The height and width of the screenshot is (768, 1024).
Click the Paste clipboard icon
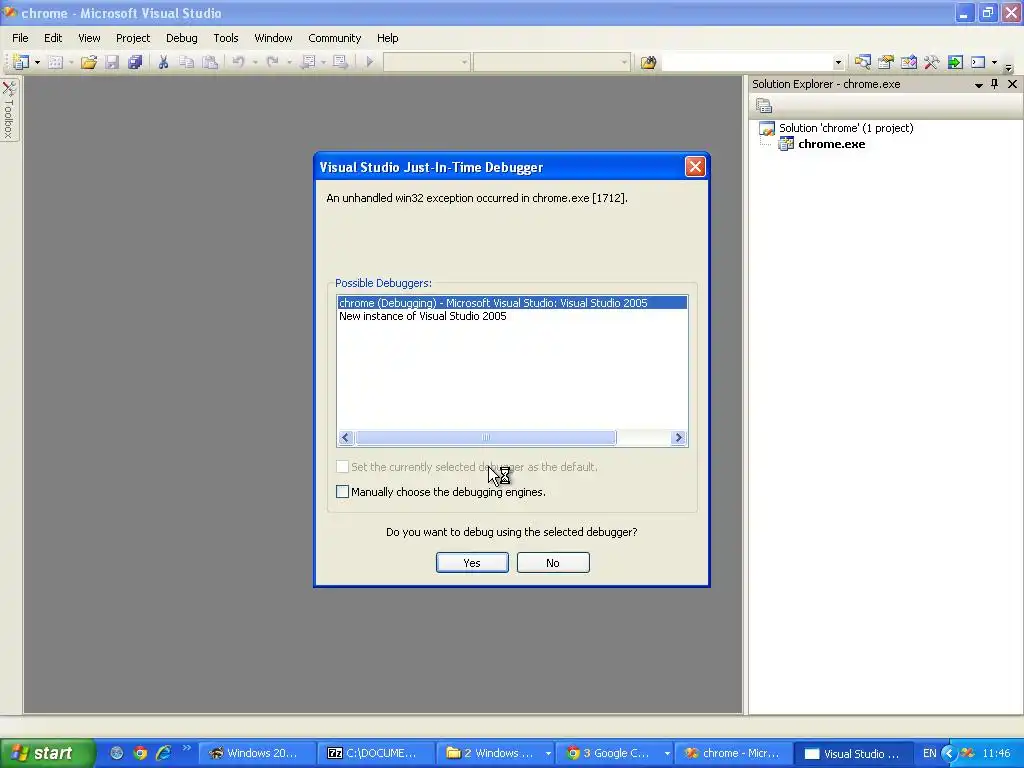[x=210, y=62]
